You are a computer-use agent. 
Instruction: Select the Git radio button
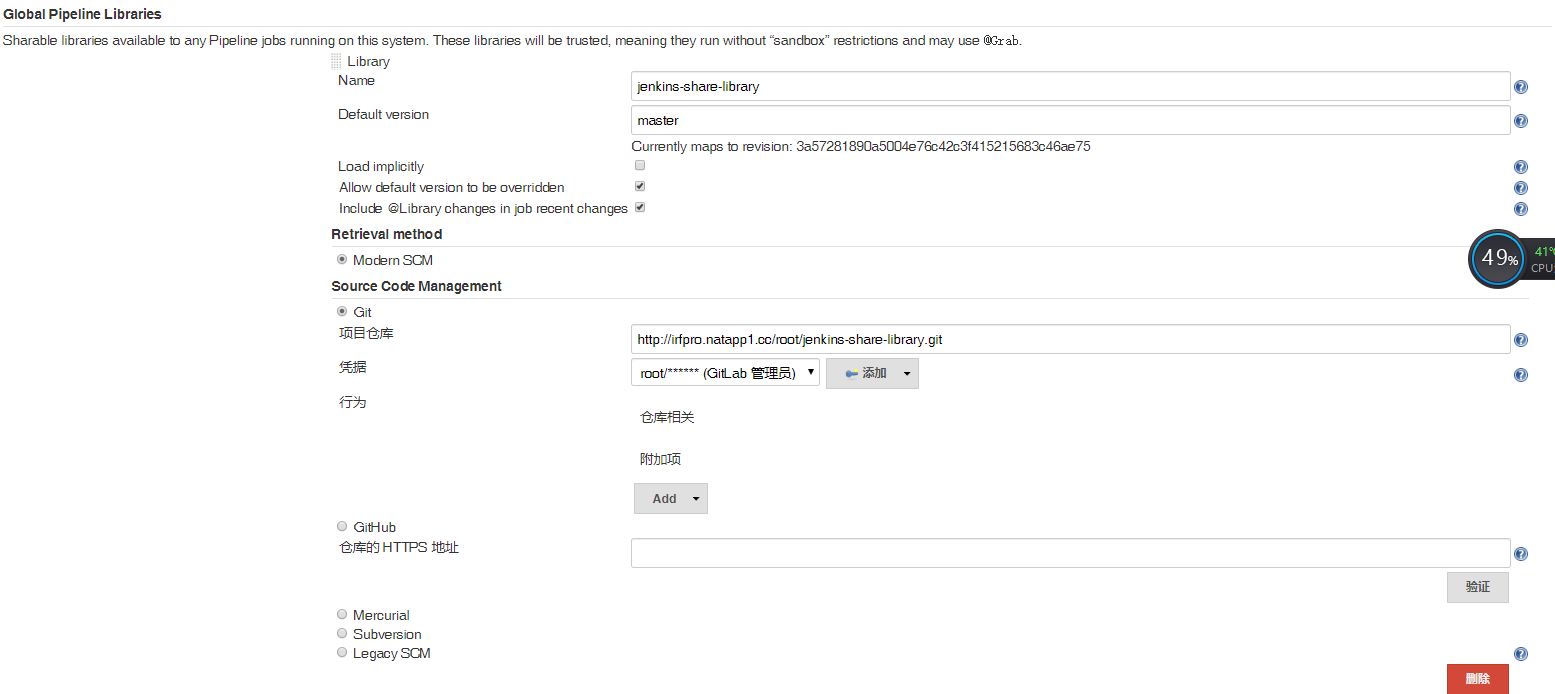click(342, 311)
